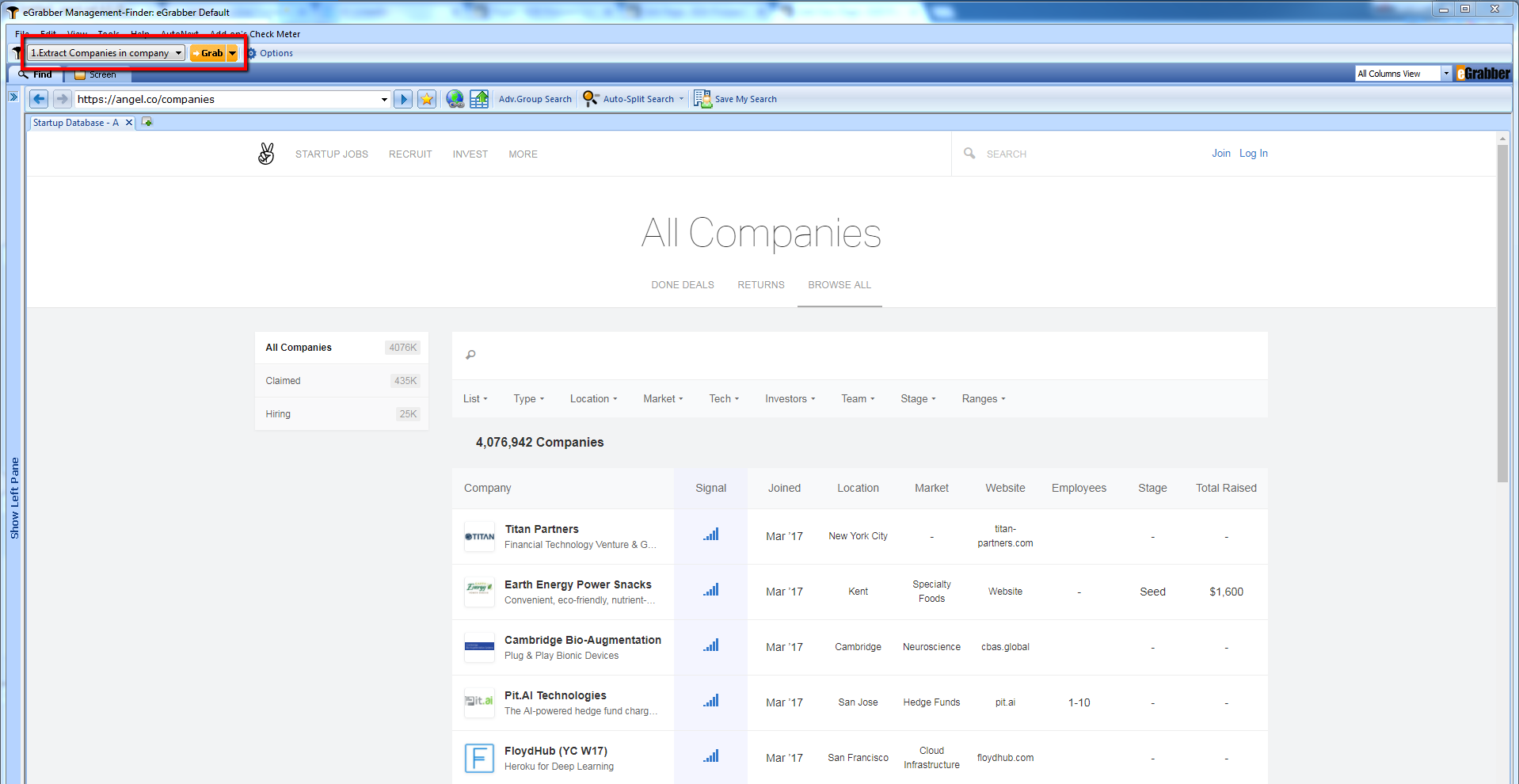Viewport: 1519px width, 784px height.
Task: Open the Auto-Split Search dropdown arrow
Action: (x=681, y=99)
